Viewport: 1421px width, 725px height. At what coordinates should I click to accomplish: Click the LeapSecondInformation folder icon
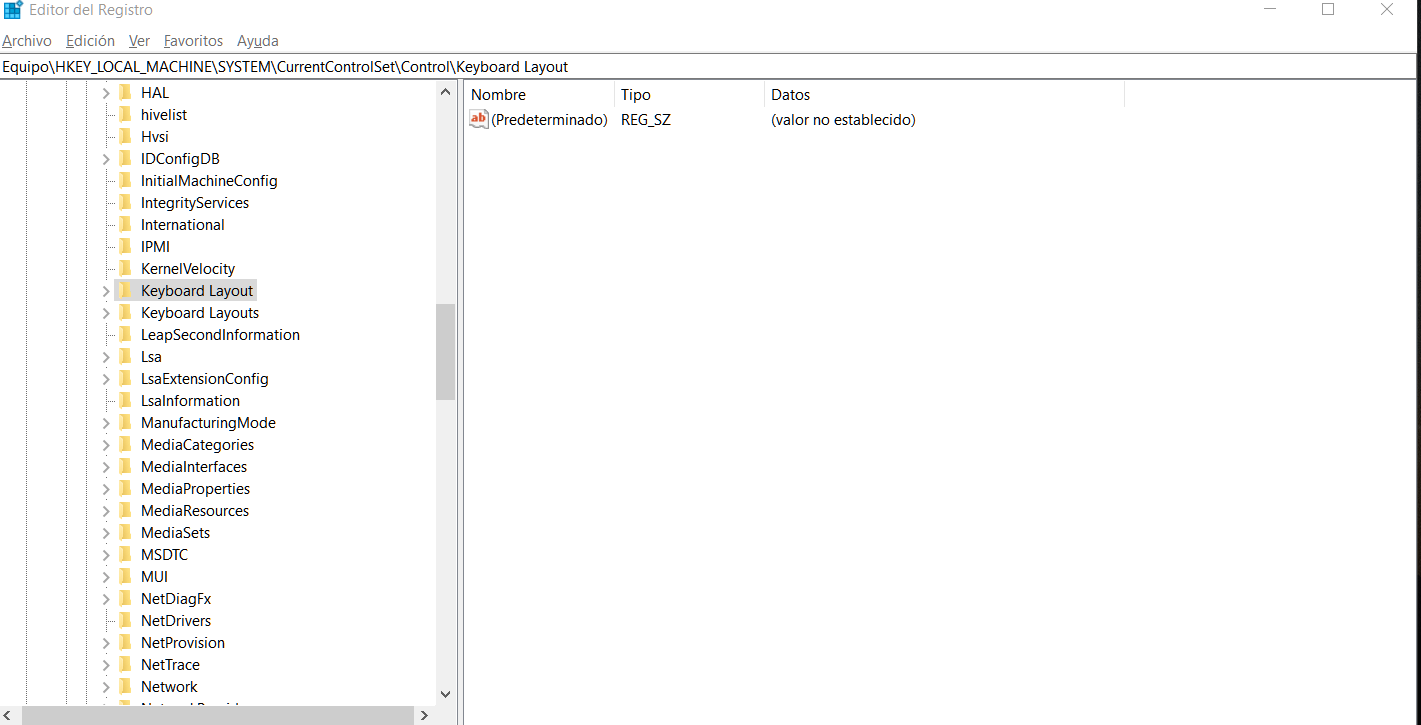click(125, 335)
